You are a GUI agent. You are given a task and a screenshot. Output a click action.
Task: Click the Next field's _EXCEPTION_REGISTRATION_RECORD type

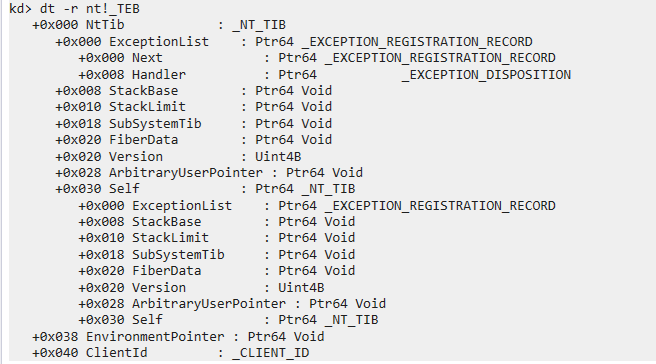(440, 58)
